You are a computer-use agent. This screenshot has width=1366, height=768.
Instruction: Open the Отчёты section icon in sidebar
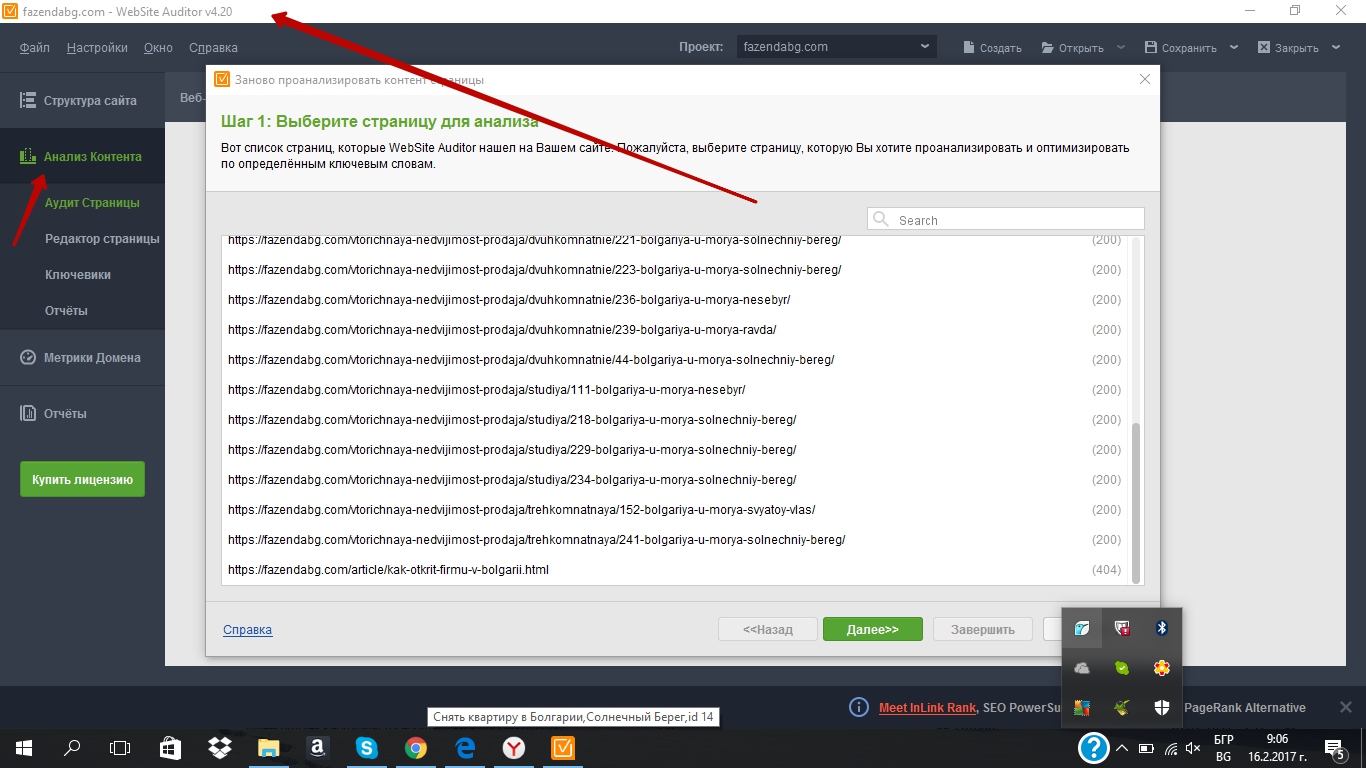point(27,413)
